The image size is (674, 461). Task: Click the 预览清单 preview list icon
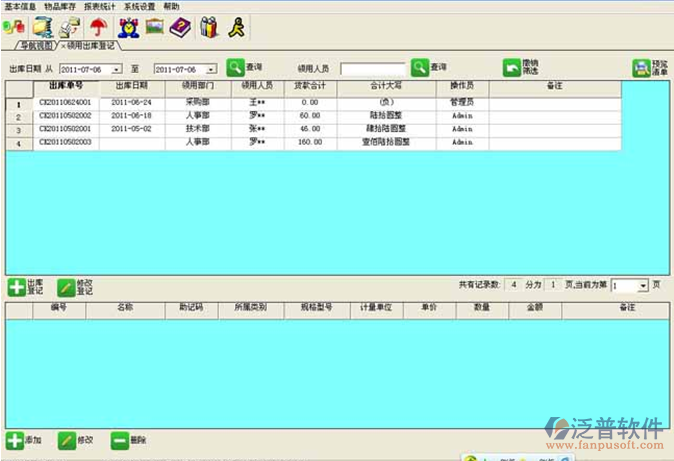[x=640, y=68]
